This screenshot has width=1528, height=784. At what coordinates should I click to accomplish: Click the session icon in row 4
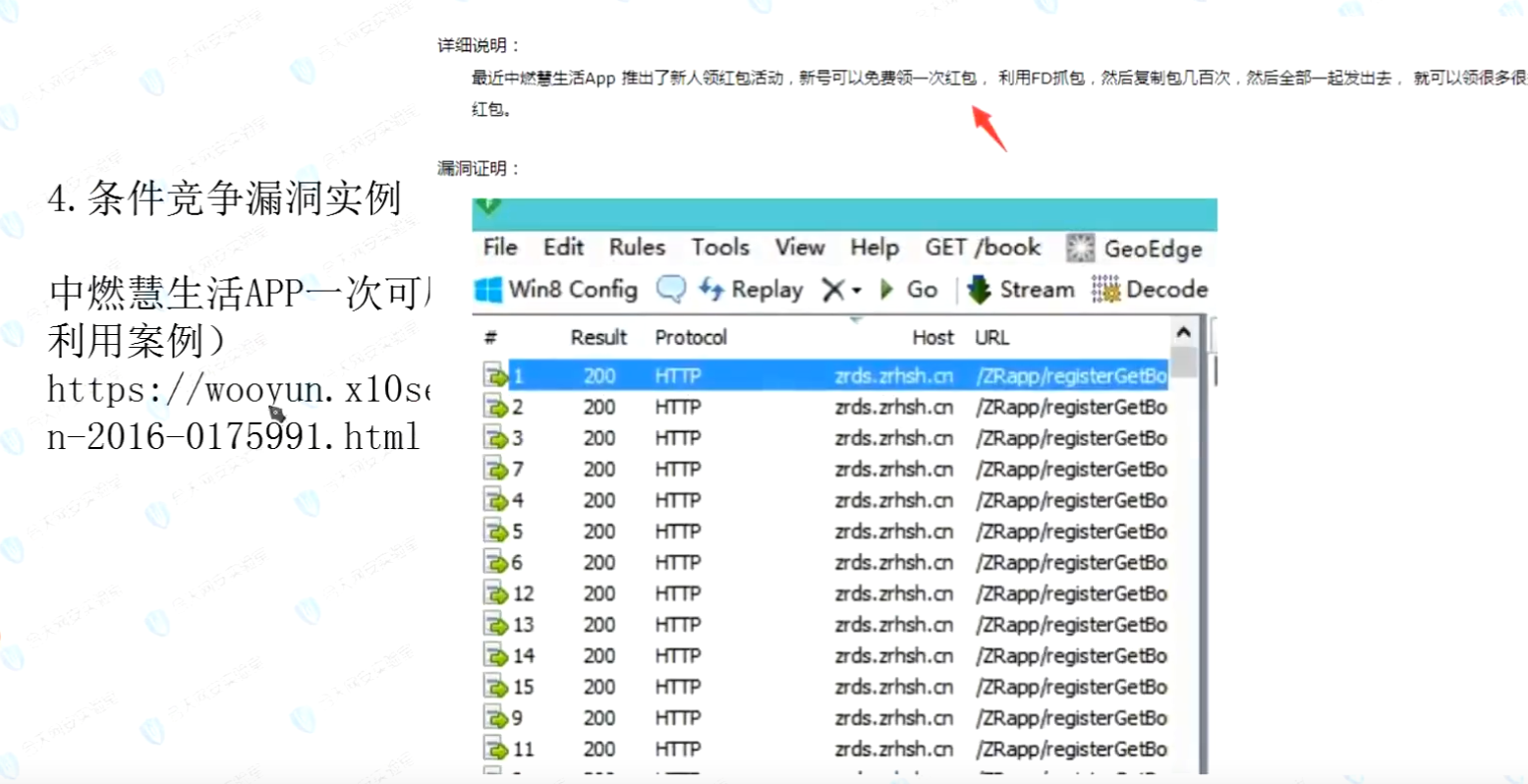coord(495,500)
